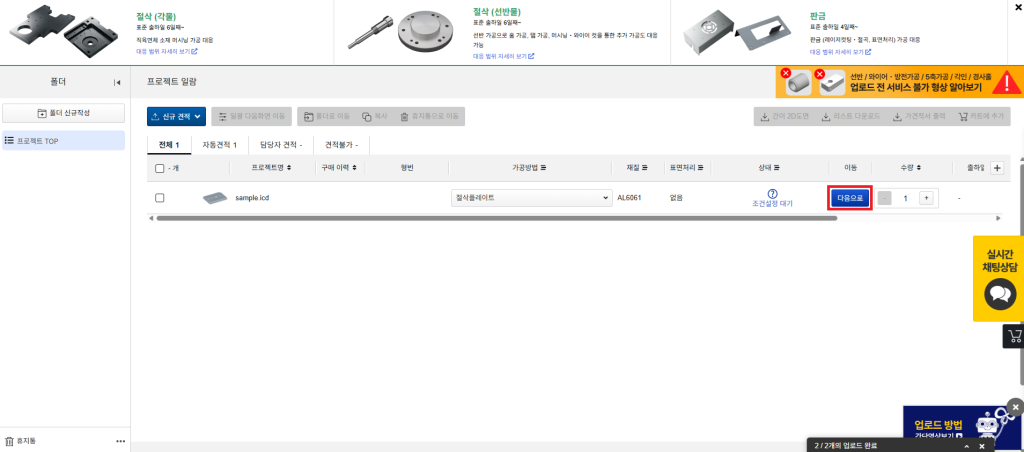Open the sample.icd part thumbnail

215,198
